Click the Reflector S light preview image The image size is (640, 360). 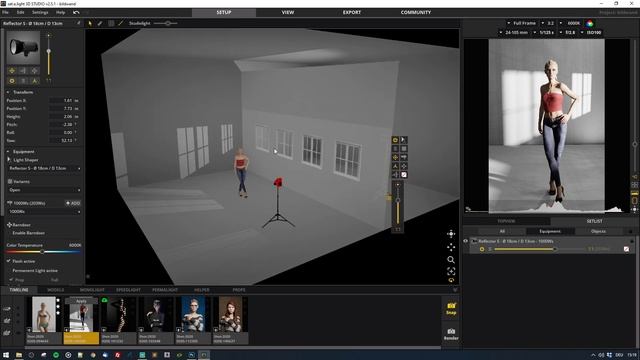click(24, 48)
